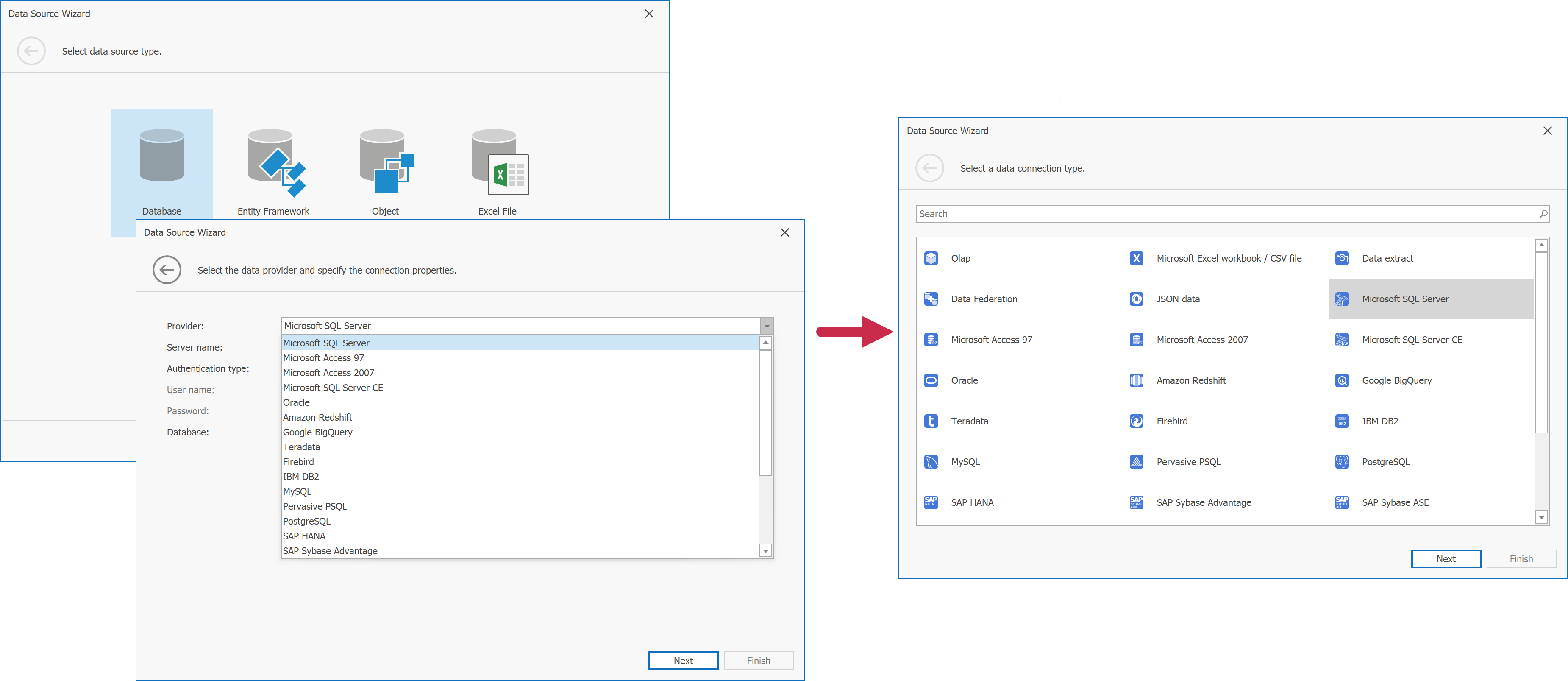Select SAP HANA from provider list
The height and width of the screenshot is (681, 1568).
[520, 536]
